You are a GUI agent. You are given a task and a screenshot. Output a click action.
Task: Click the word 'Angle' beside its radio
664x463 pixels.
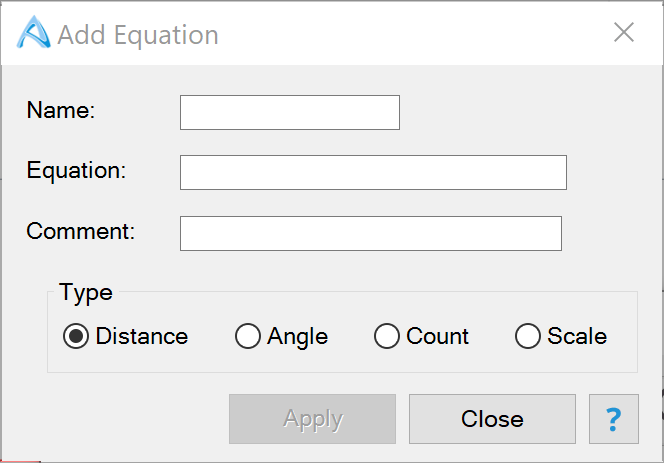(297, 337)
